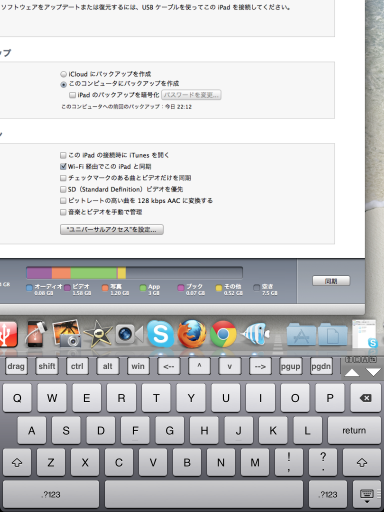Click the audio 0.06 GB legend entry
This screenshot has width=384, height=512.
44,290
